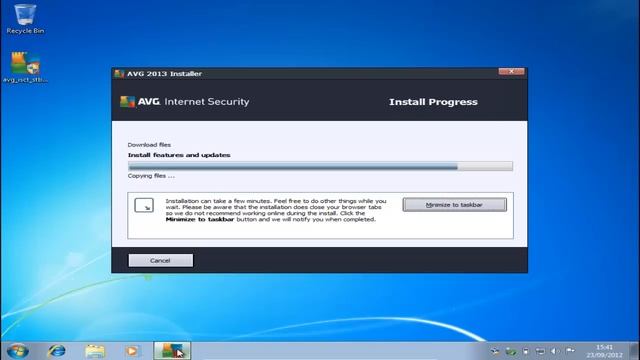Click the 'Install Progress' heading
The height and width of the screenshot is (360, 640).
click(x=433, y=102)
